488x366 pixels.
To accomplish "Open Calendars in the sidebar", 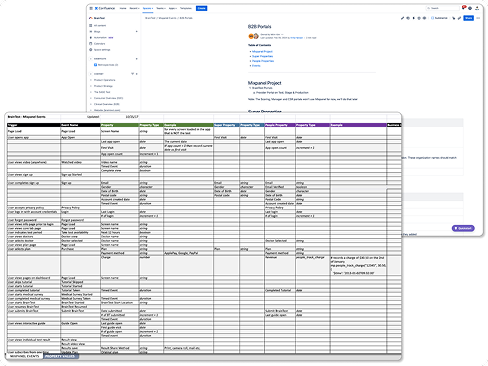I will (97, 44).
